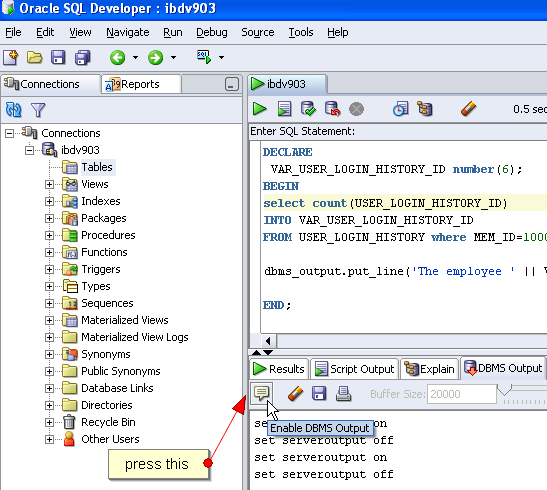Select the Tables tree item

(97, 167)
